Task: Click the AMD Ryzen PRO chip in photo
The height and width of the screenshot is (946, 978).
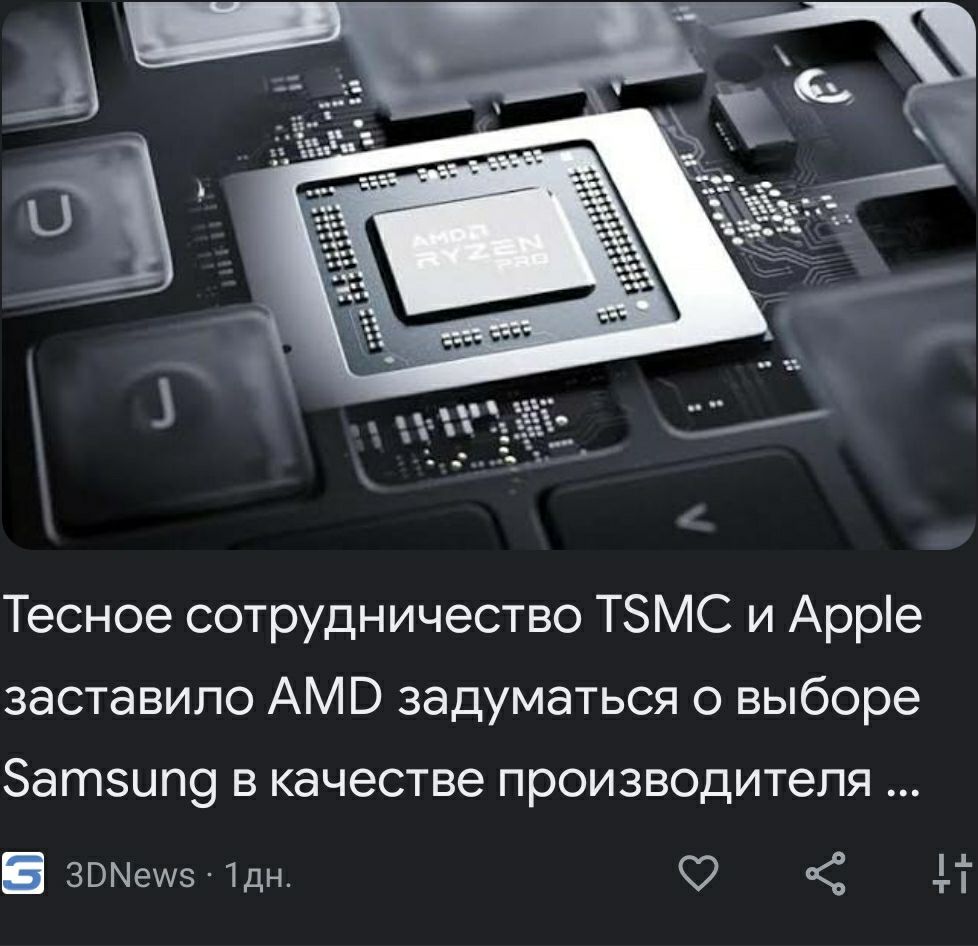Action: [480, 251]
